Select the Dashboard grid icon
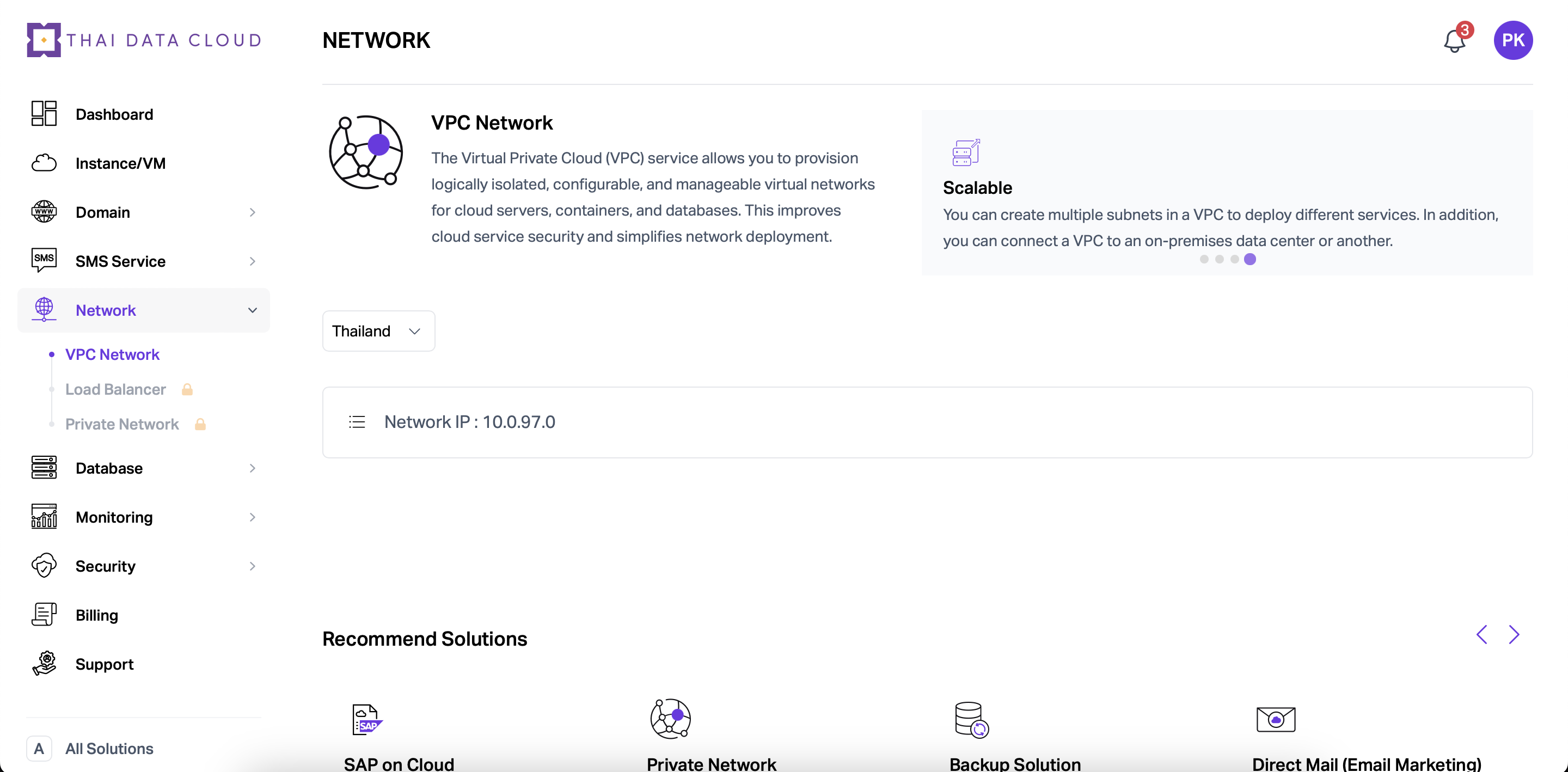Screen dimensions: 1568x772 coord(44,114)
